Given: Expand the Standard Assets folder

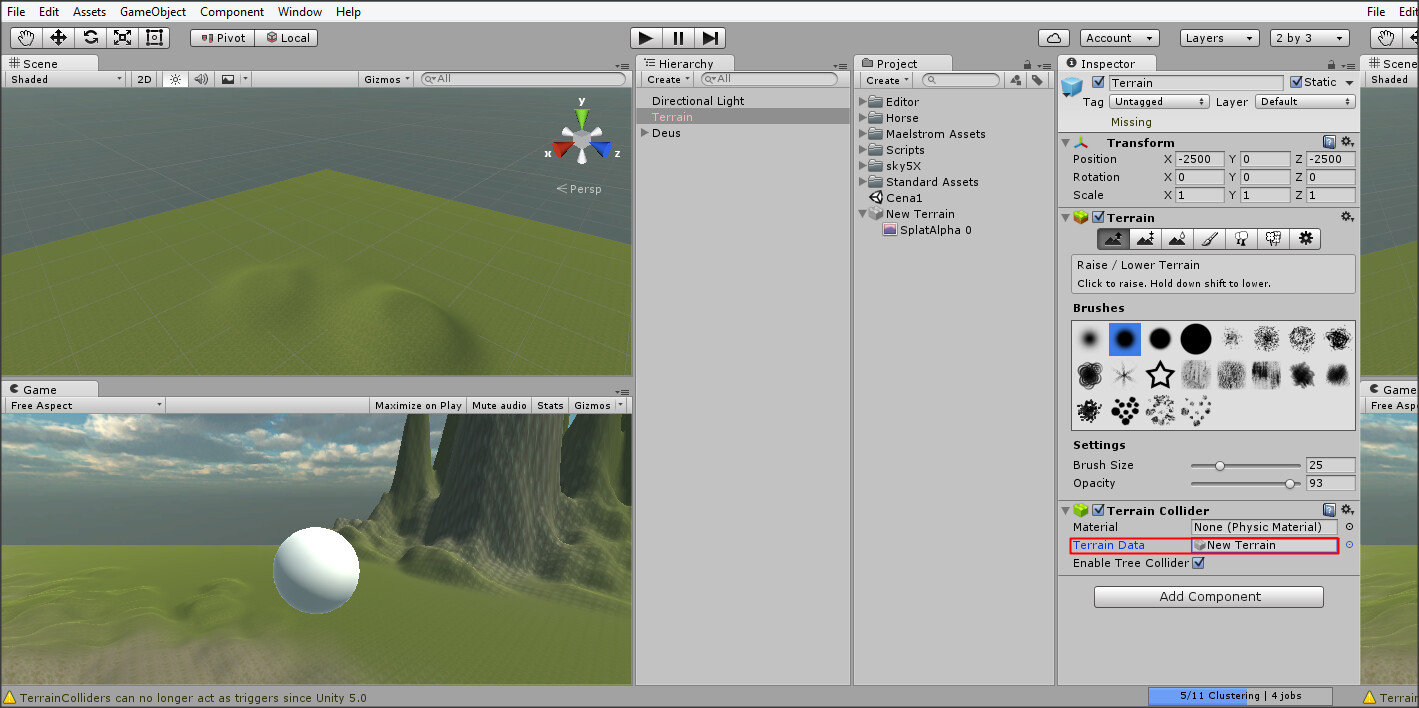Looking at the screenshot, I should point(862,181).
